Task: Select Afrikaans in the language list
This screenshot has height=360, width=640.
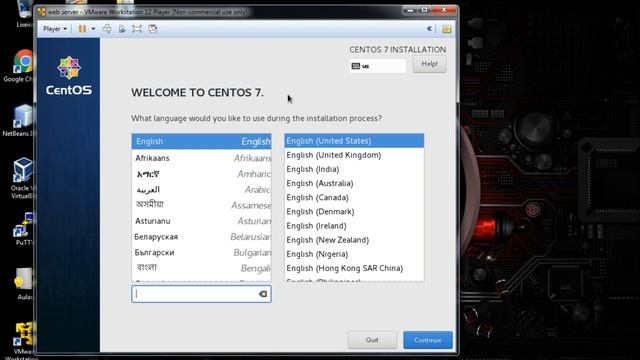Action: [202, 158]
